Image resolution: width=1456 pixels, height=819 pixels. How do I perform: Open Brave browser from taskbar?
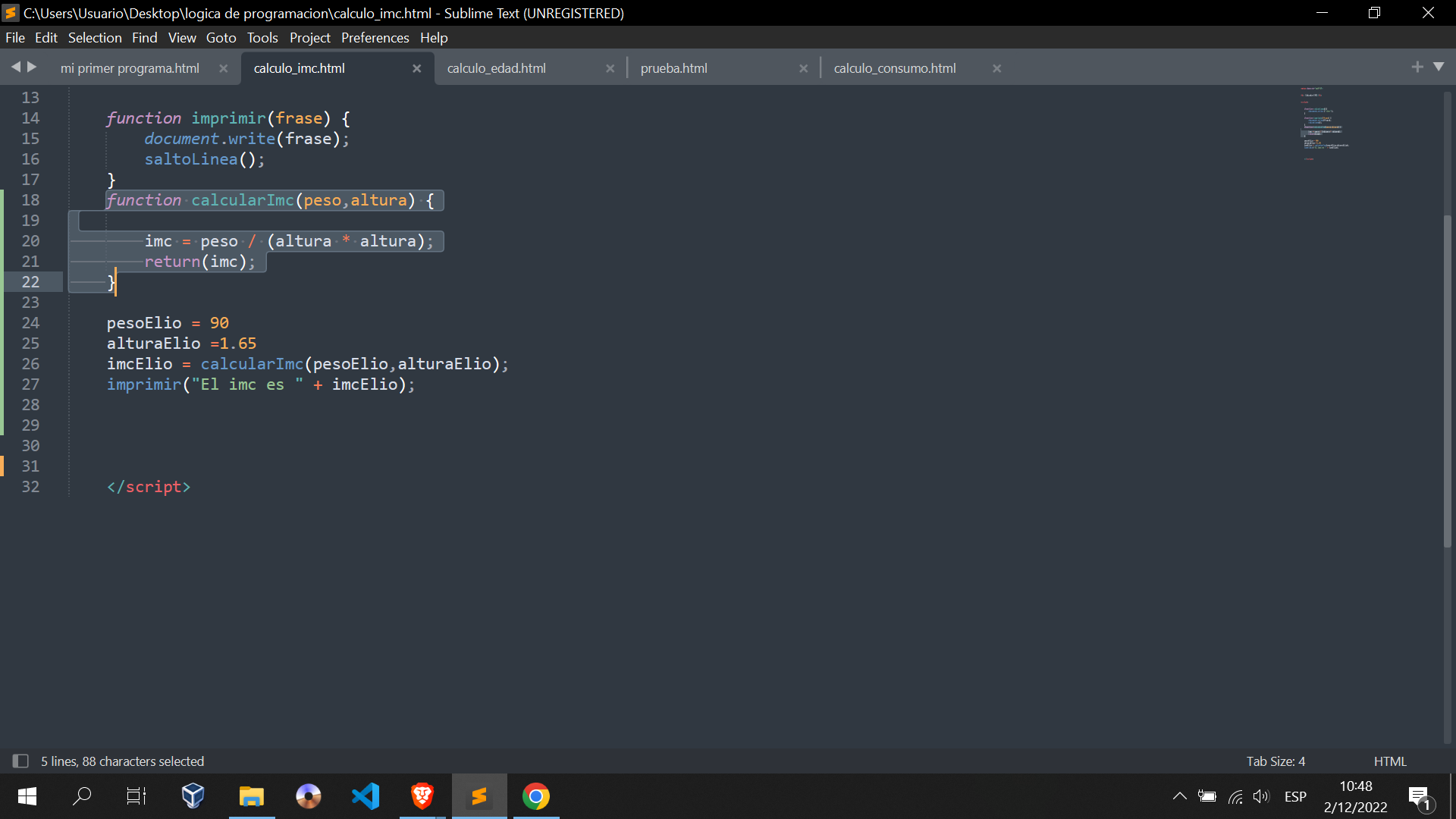point(422,796)
